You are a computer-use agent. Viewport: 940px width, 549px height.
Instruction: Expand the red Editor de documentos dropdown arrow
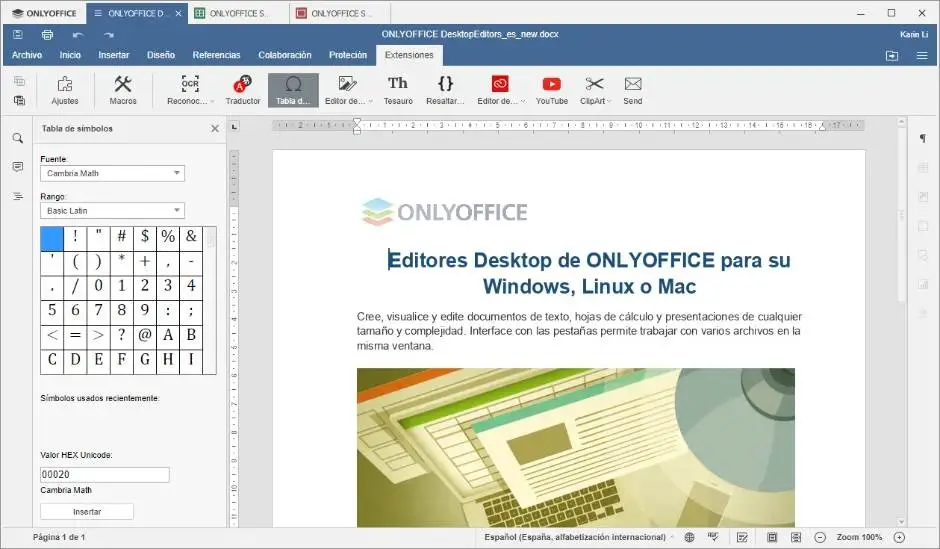523,101
